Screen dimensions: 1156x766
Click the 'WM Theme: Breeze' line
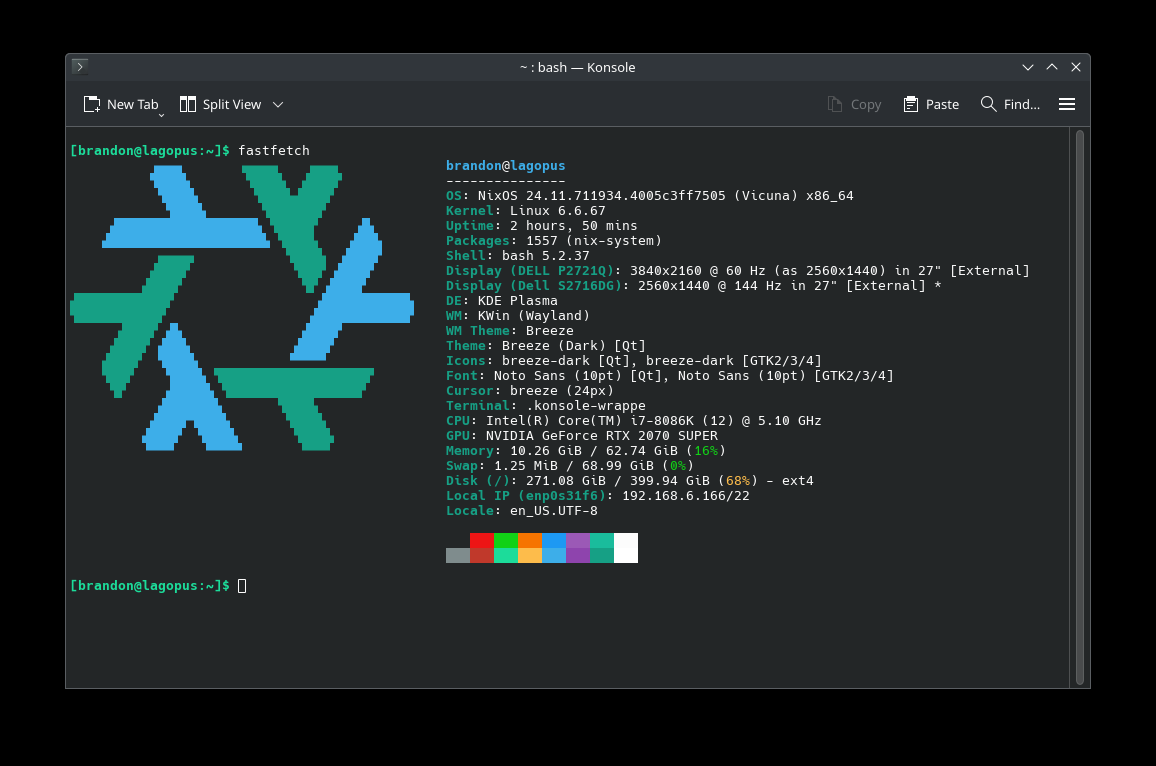pyautogui.click(x=509, y=331)
